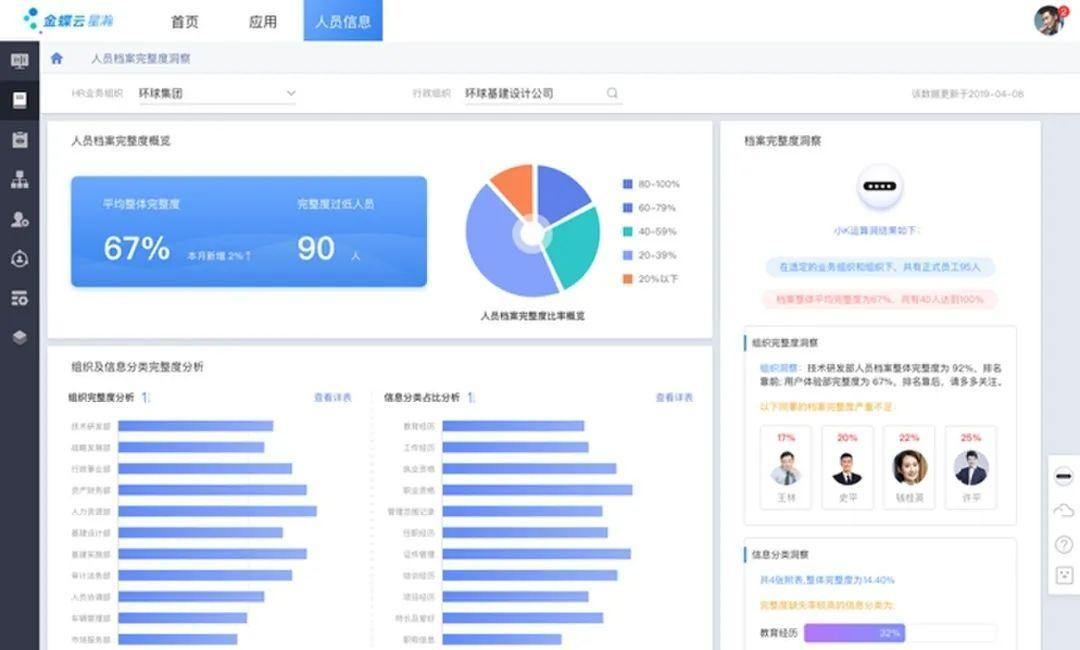Open the organization chart icon in sidebar
1080x650 pixels.
tap(19, 180)
